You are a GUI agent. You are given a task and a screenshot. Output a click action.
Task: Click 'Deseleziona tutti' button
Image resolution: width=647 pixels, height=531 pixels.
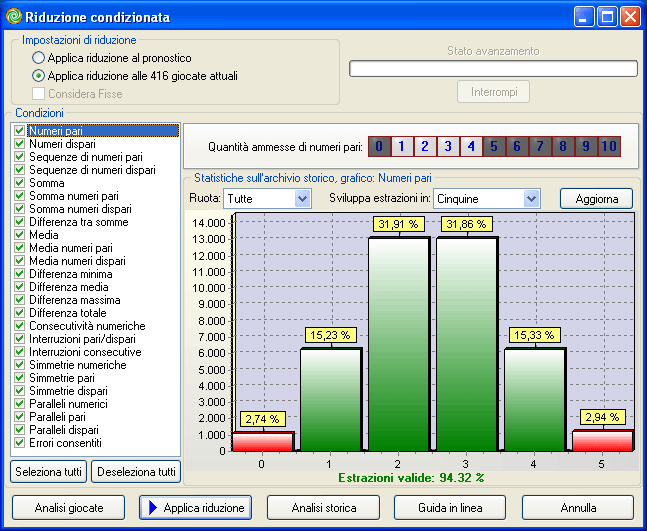[135, 472]
